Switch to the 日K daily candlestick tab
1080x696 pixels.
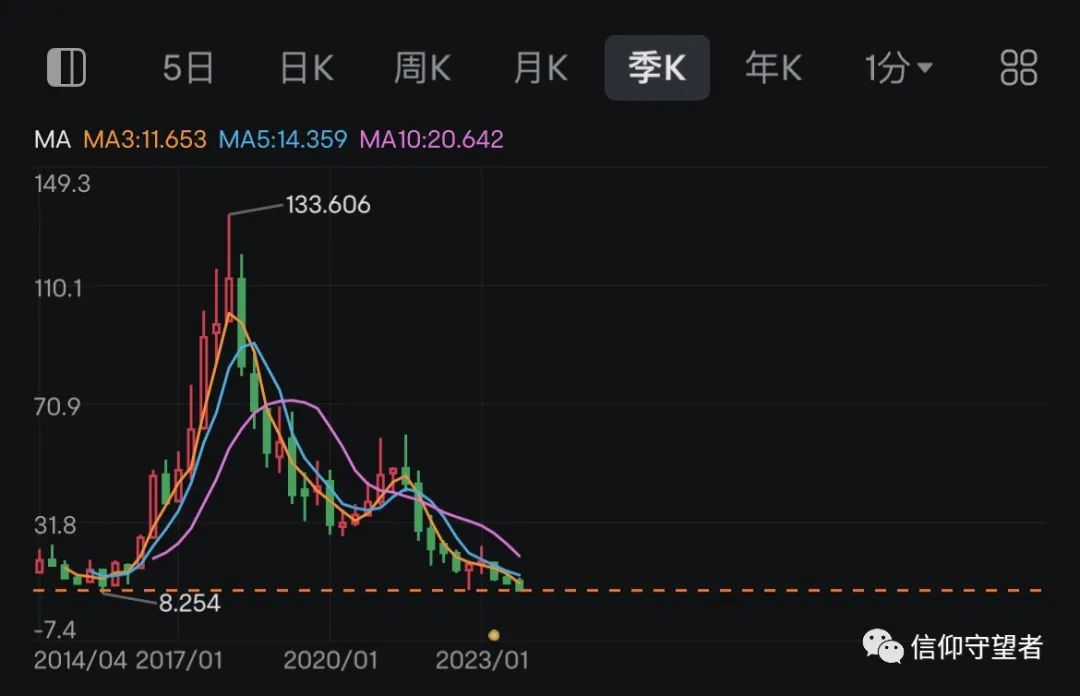307,68
